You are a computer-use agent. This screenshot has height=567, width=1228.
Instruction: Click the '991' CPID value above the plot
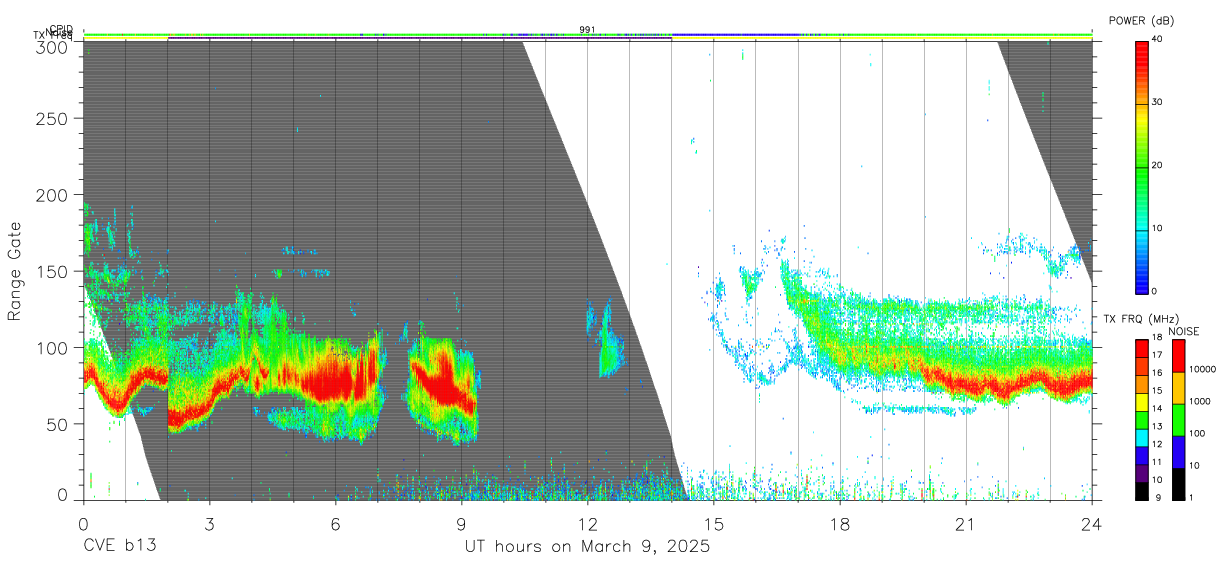point(587,29)
